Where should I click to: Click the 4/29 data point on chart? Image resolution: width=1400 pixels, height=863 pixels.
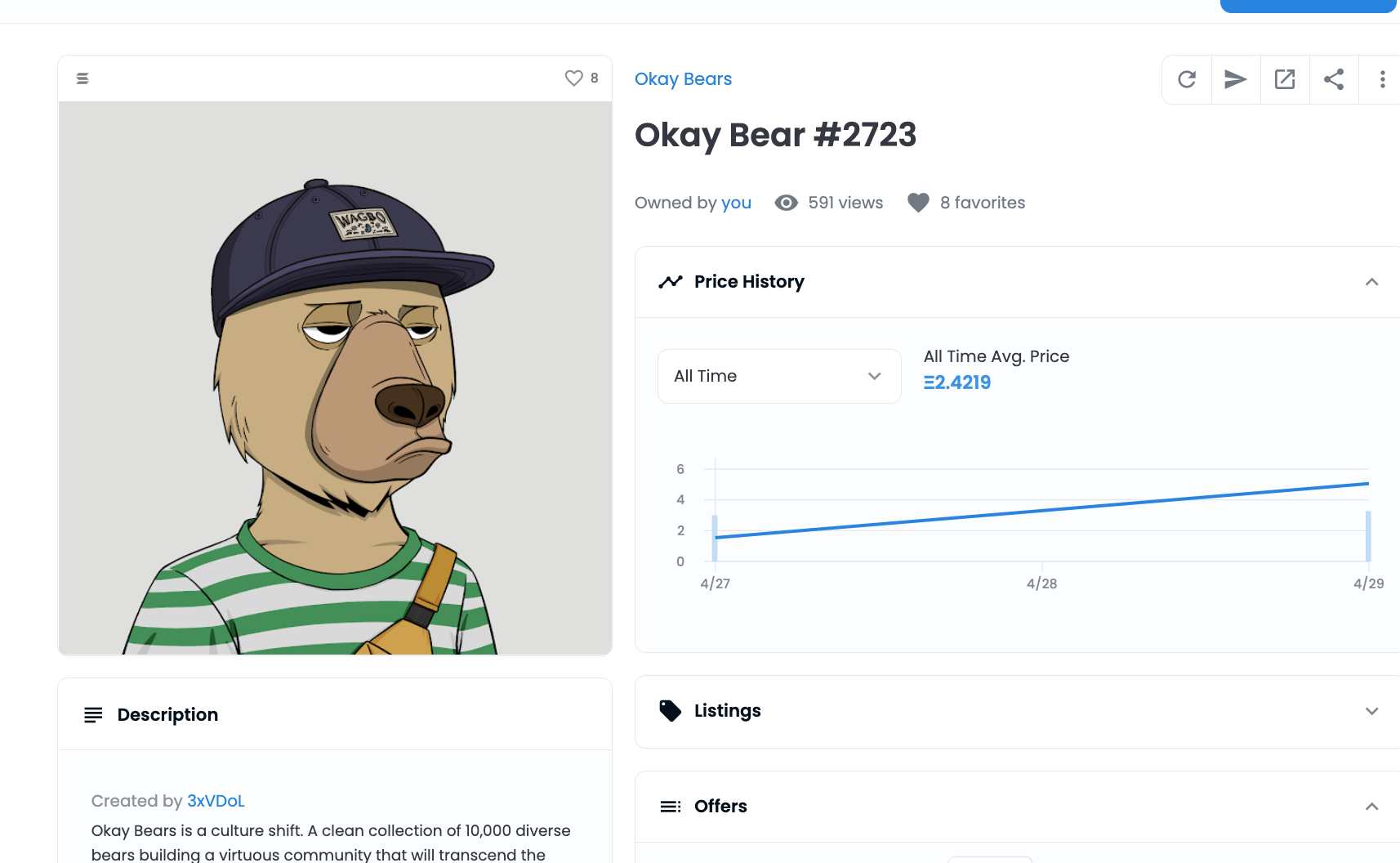tap(1368, 485)
